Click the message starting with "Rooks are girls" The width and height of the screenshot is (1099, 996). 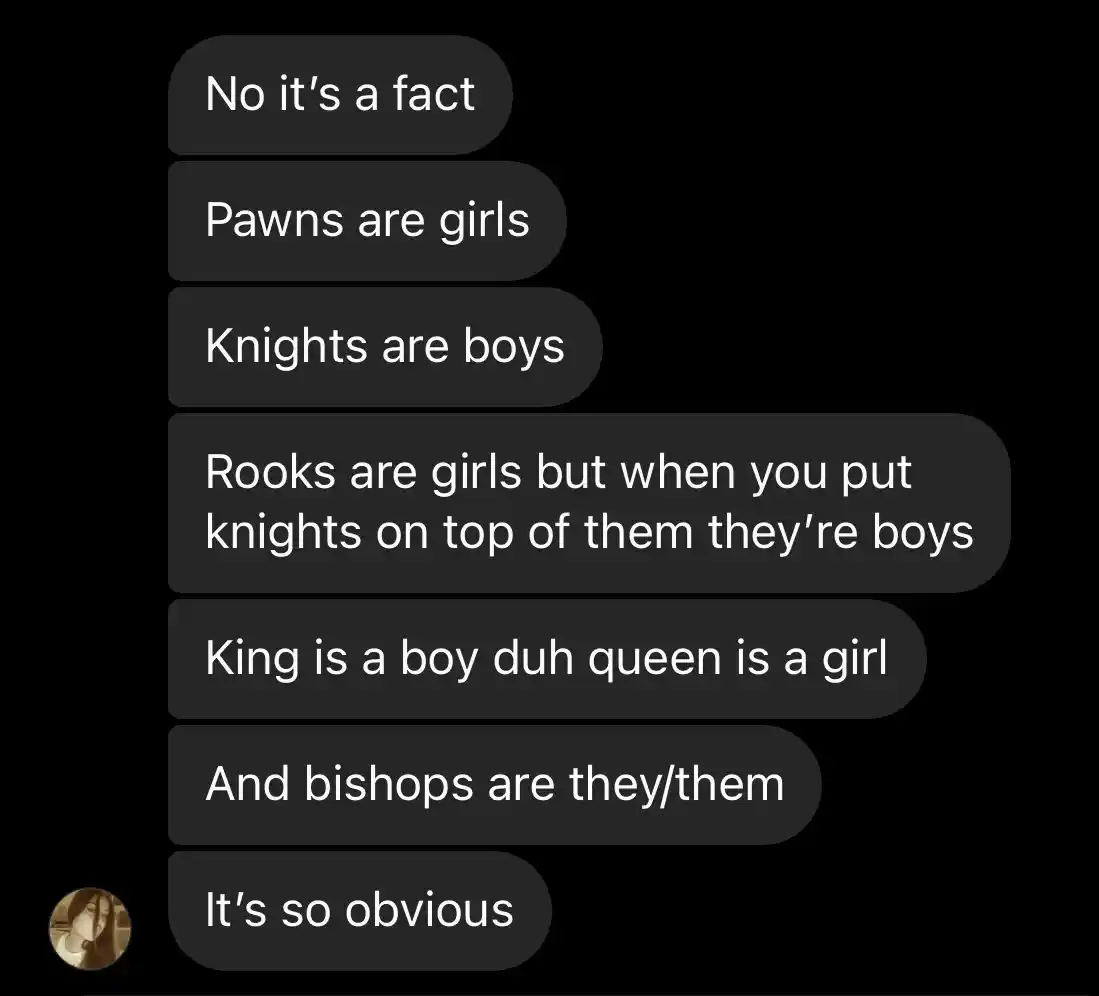pos(589,503)
